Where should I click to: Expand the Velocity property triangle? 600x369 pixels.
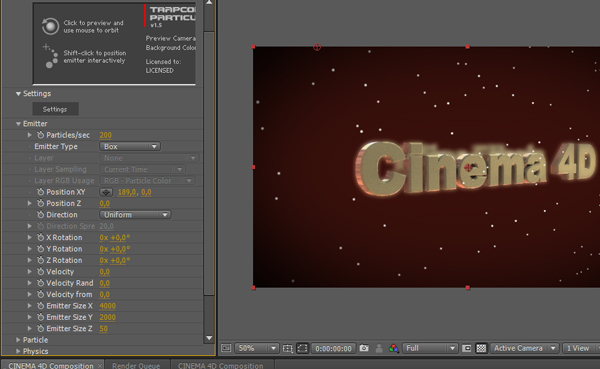(x=29, y=271)
